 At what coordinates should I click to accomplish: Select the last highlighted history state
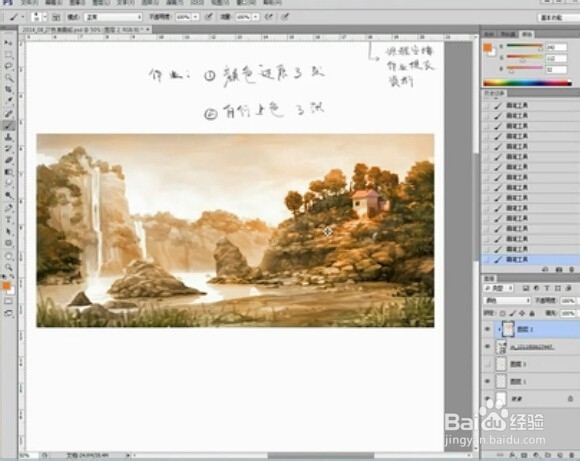[530, 260]
